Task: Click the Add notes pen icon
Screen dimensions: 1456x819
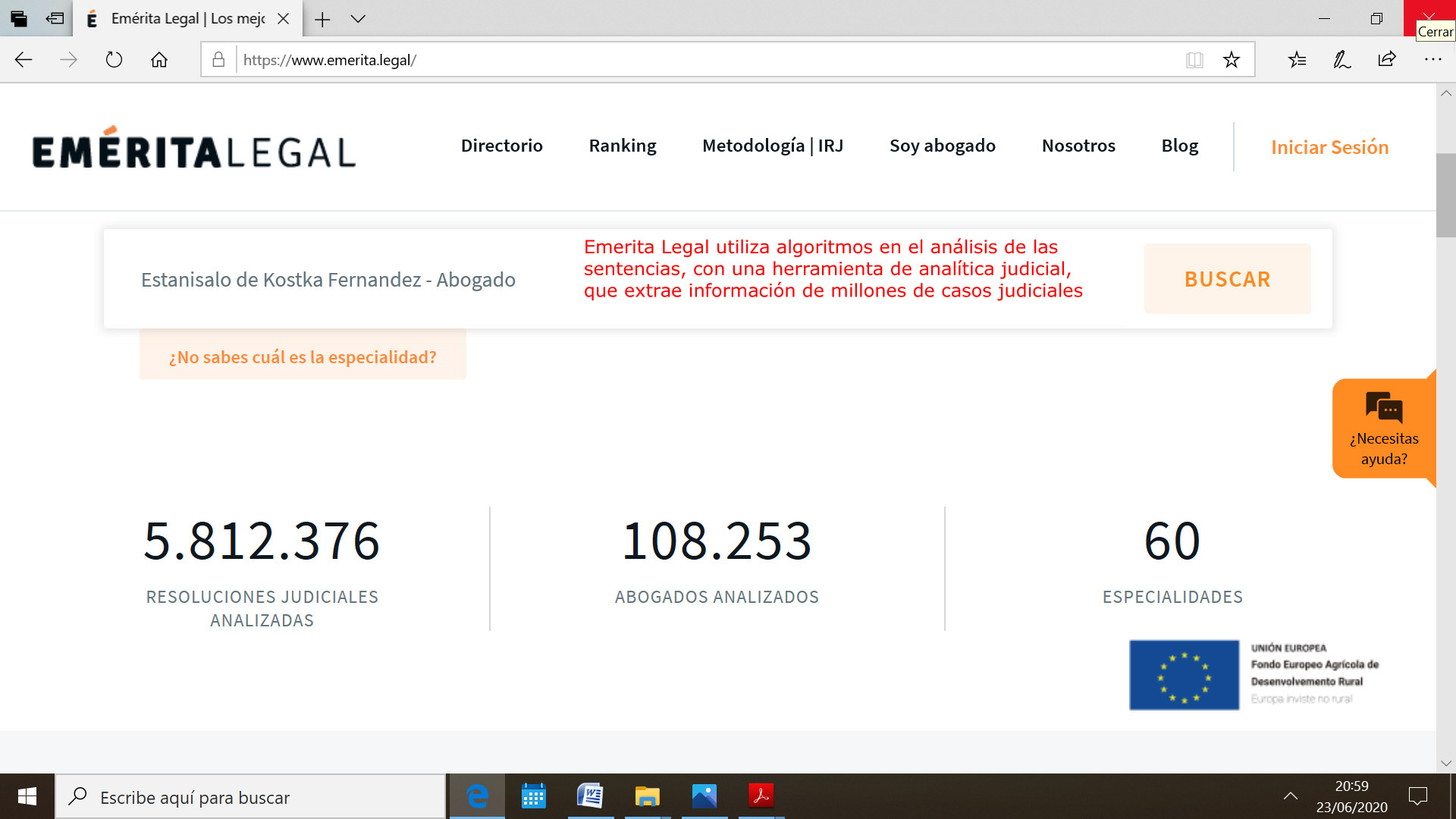Action: pyautogui.click(x=1341, y=60)
